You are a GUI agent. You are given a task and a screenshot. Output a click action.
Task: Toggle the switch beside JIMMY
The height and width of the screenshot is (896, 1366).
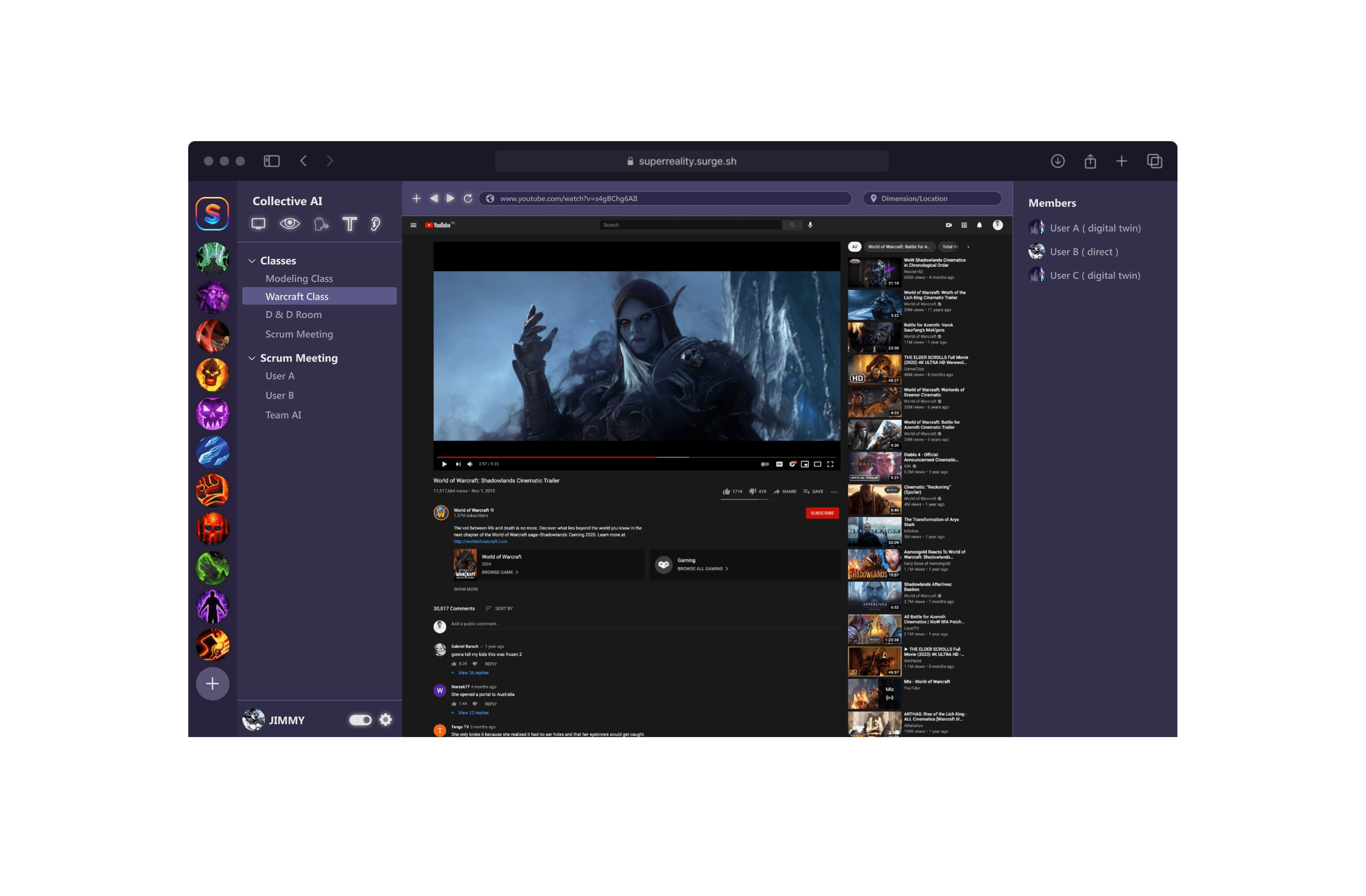point(360,720)
